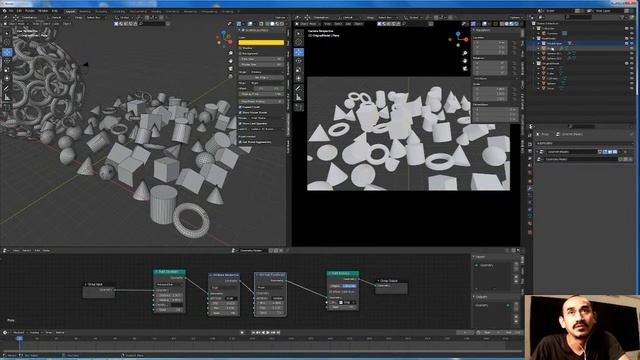Select the Select Box tool in camera viewport
This screenshot has height=360, width=640.
299,33
